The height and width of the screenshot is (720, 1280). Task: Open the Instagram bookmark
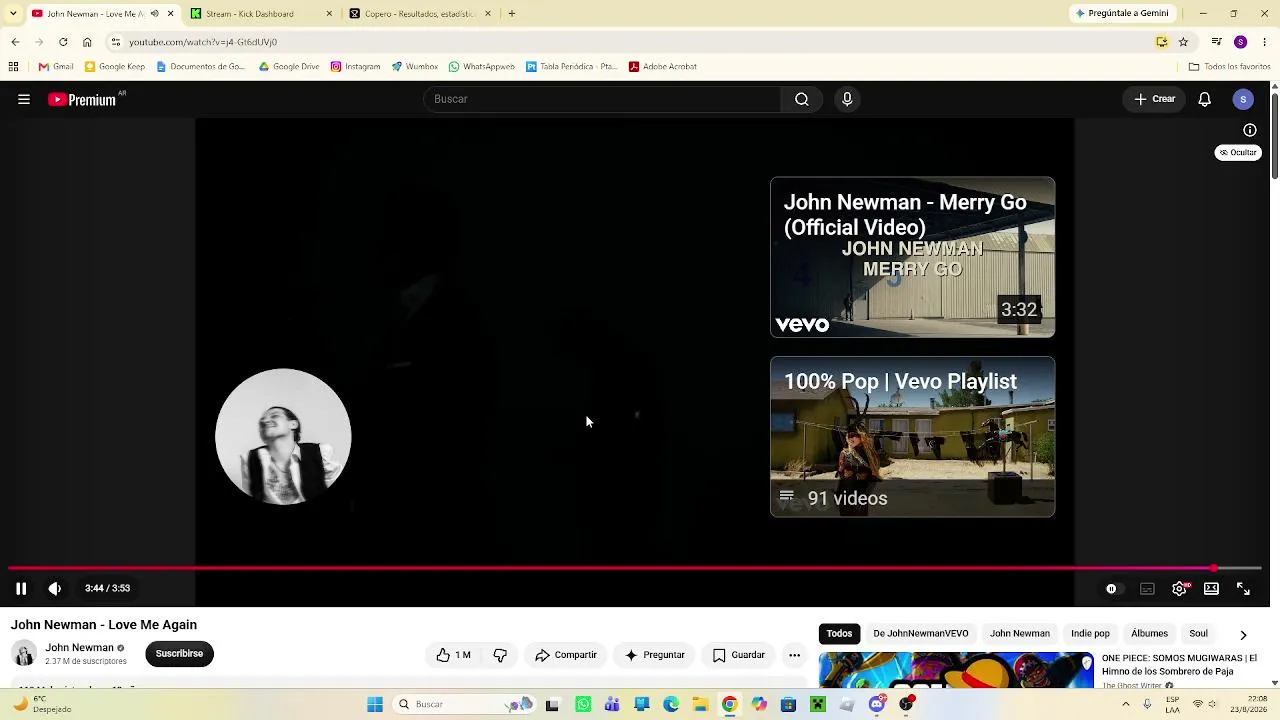pyautogui.click(x=355, y=67)
